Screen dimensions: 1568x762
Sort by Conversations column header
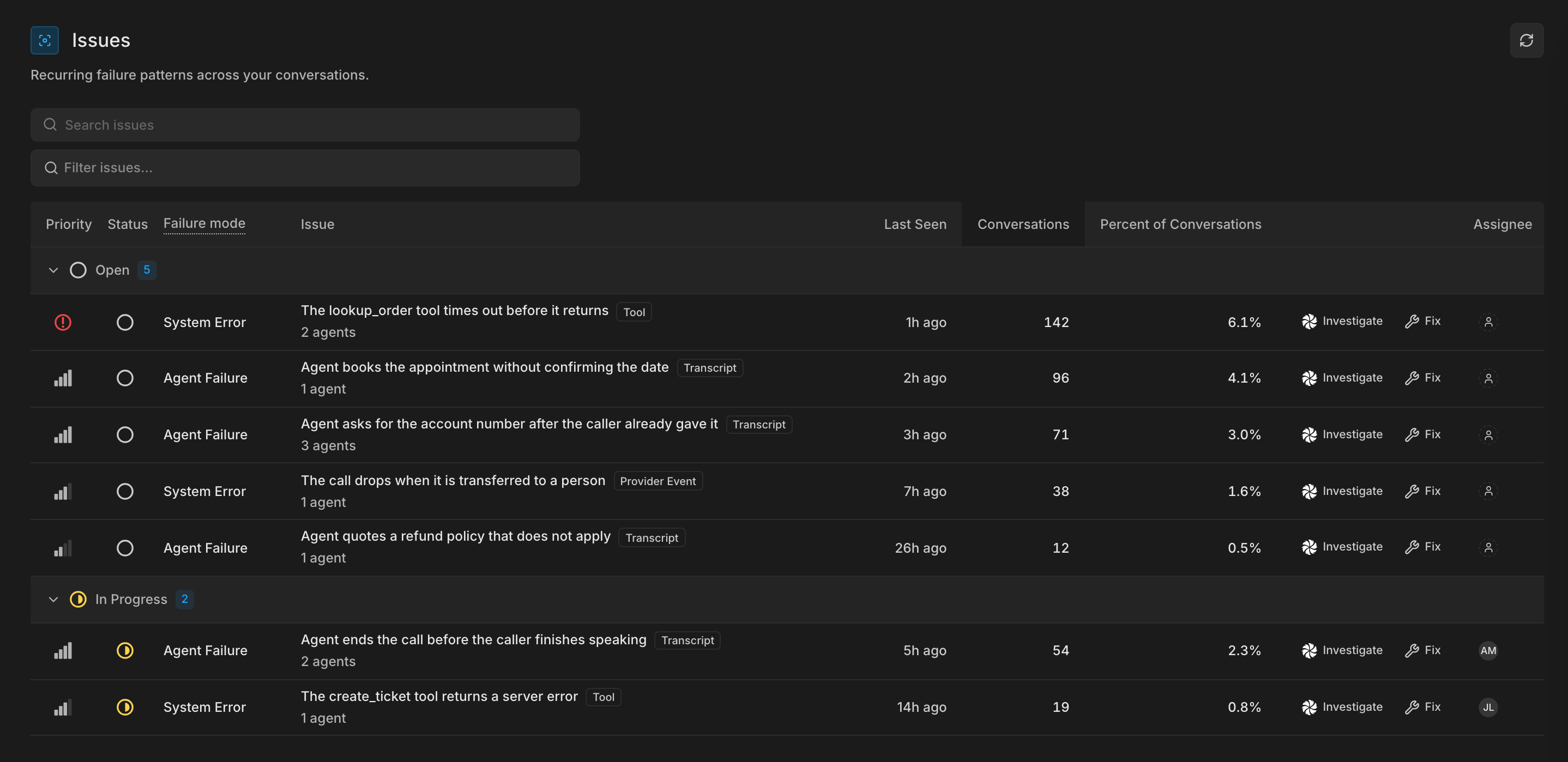1023,224
